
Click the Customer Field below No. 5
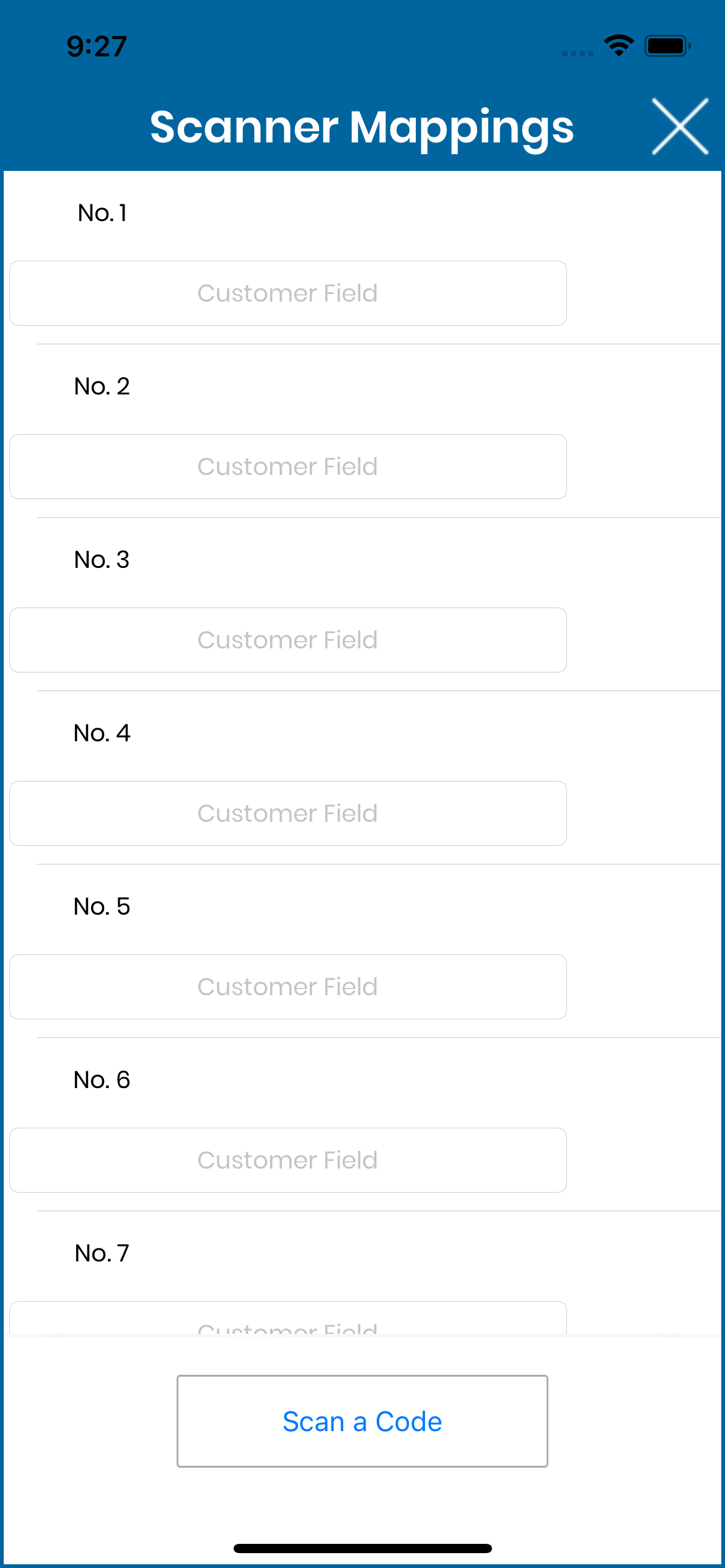[x=288, y=987]
